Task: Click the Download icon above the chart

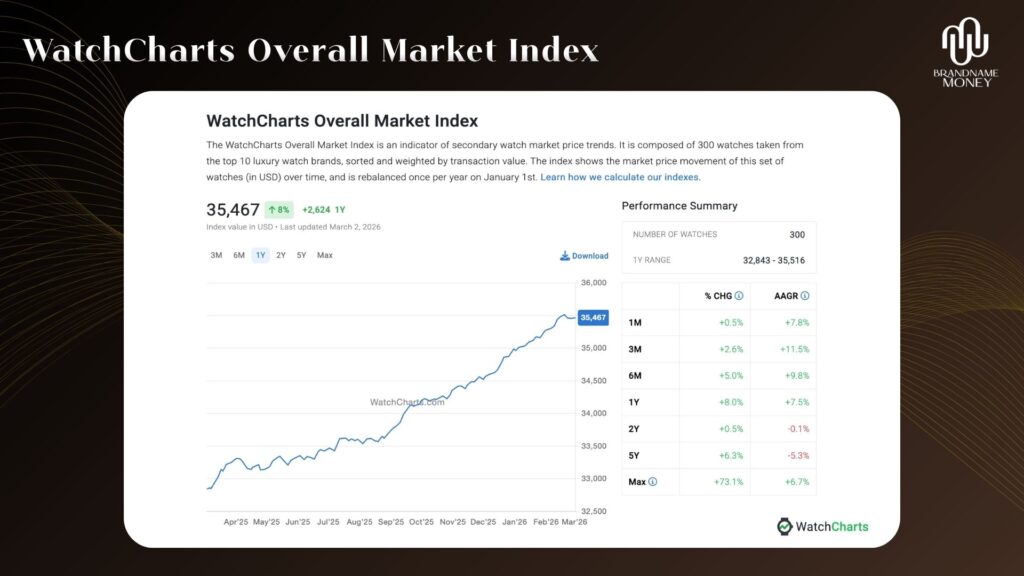Action: 563,256
